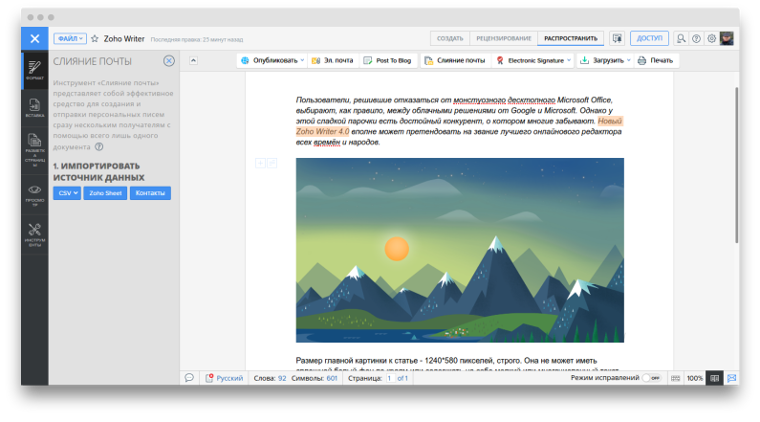
Task: Open the Просмотр sidebar section
Action: [x=34, y=195]
